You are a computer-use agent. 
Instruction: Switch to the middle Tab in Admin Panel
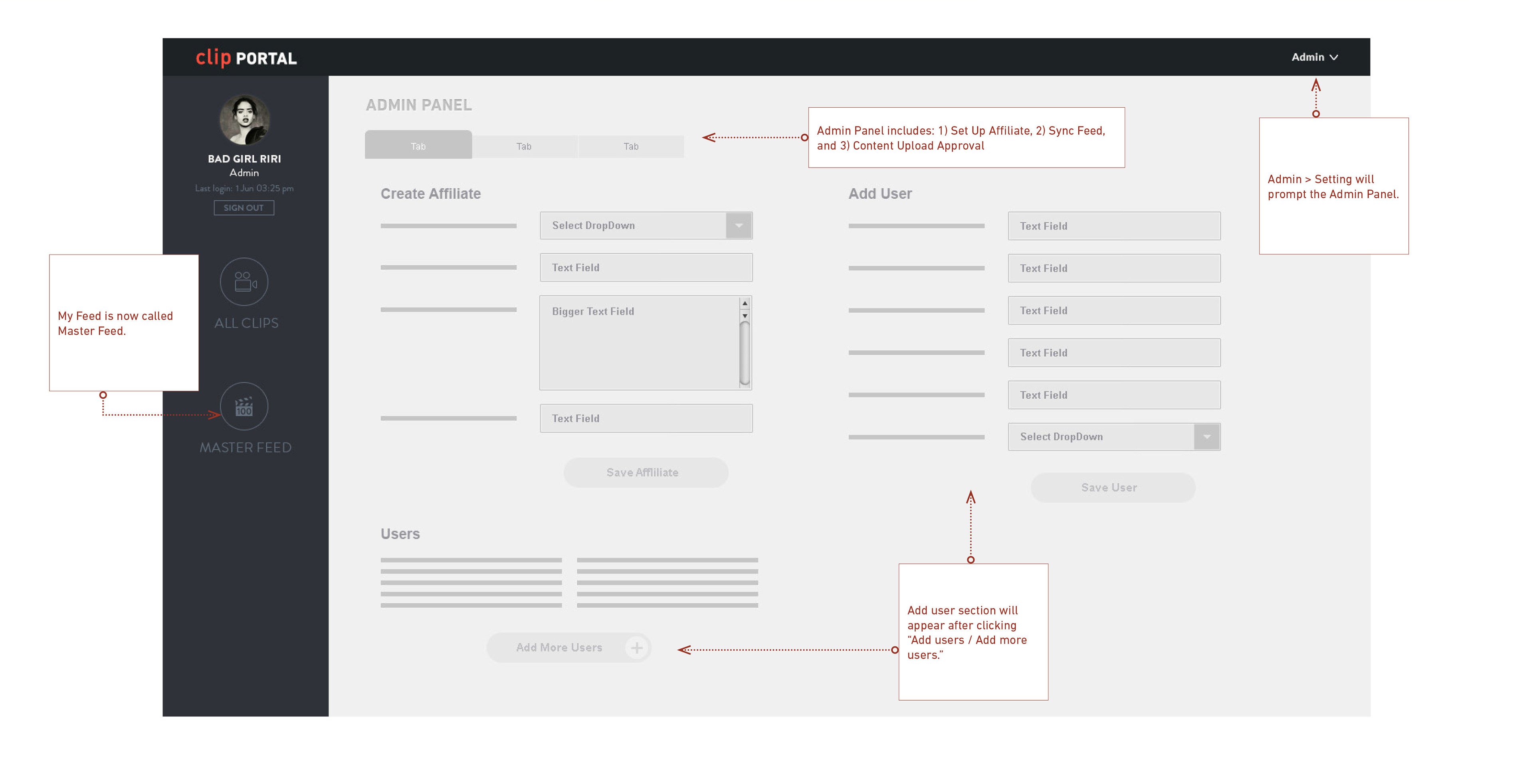(x=524, y=146)
